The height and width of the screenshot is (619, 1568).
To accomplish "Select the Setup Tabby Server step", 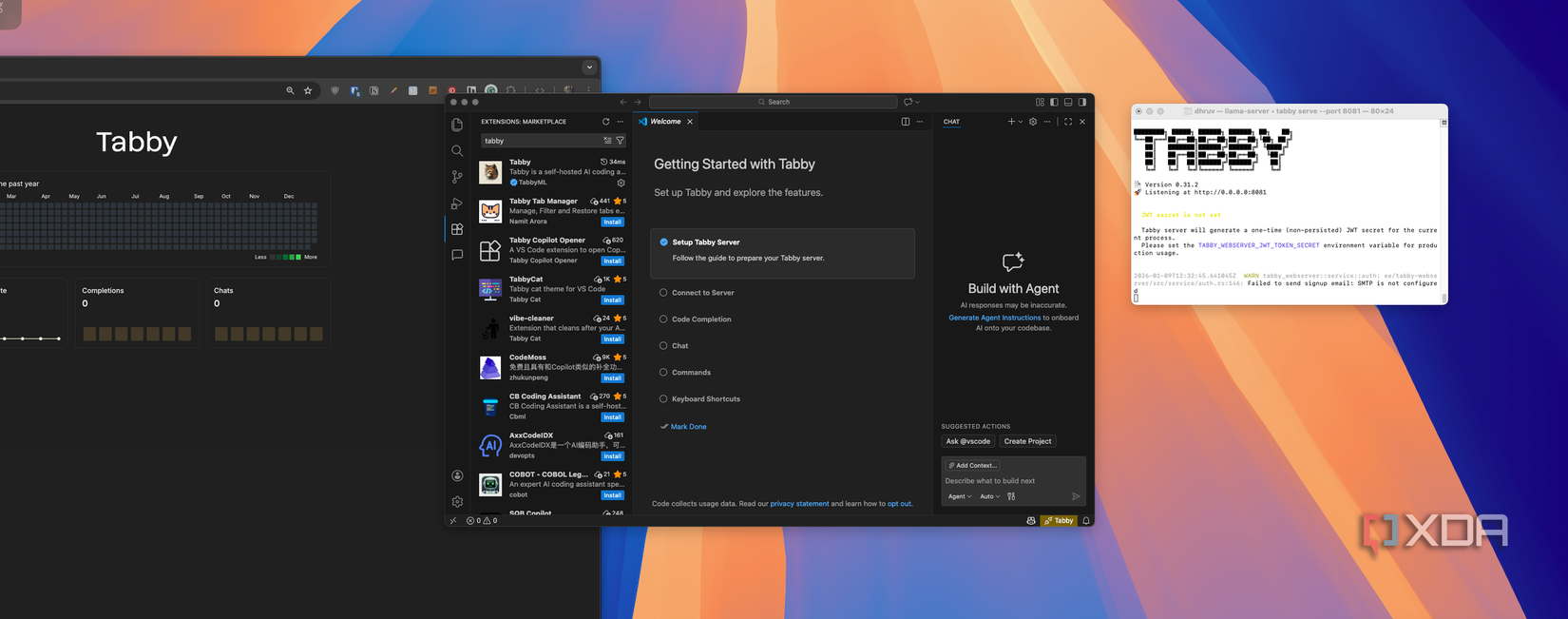I will click(782, 253).
